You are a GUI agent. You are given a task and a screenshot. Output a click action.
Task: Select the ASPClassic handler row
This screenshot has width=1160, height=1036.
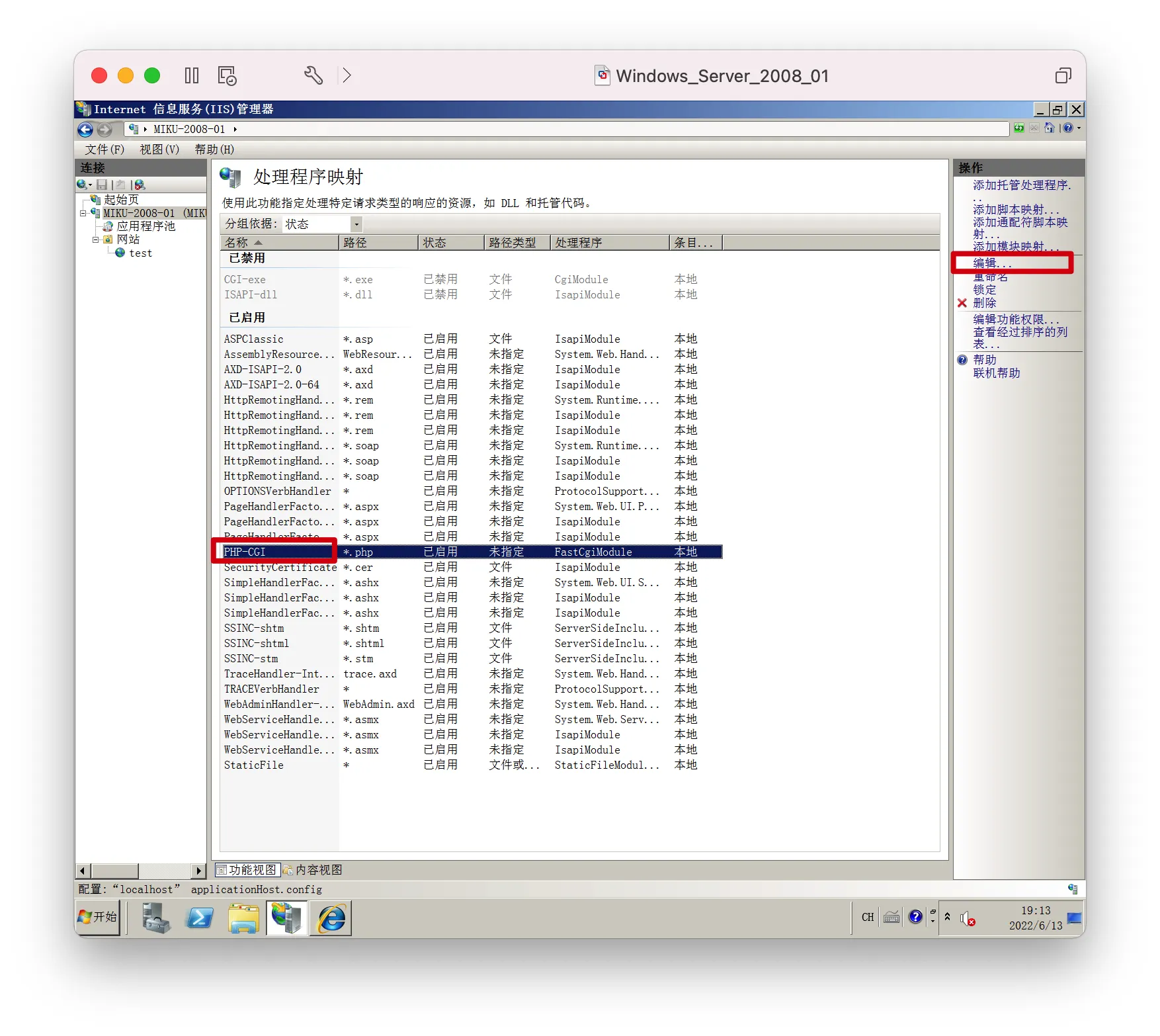(473, 339)
